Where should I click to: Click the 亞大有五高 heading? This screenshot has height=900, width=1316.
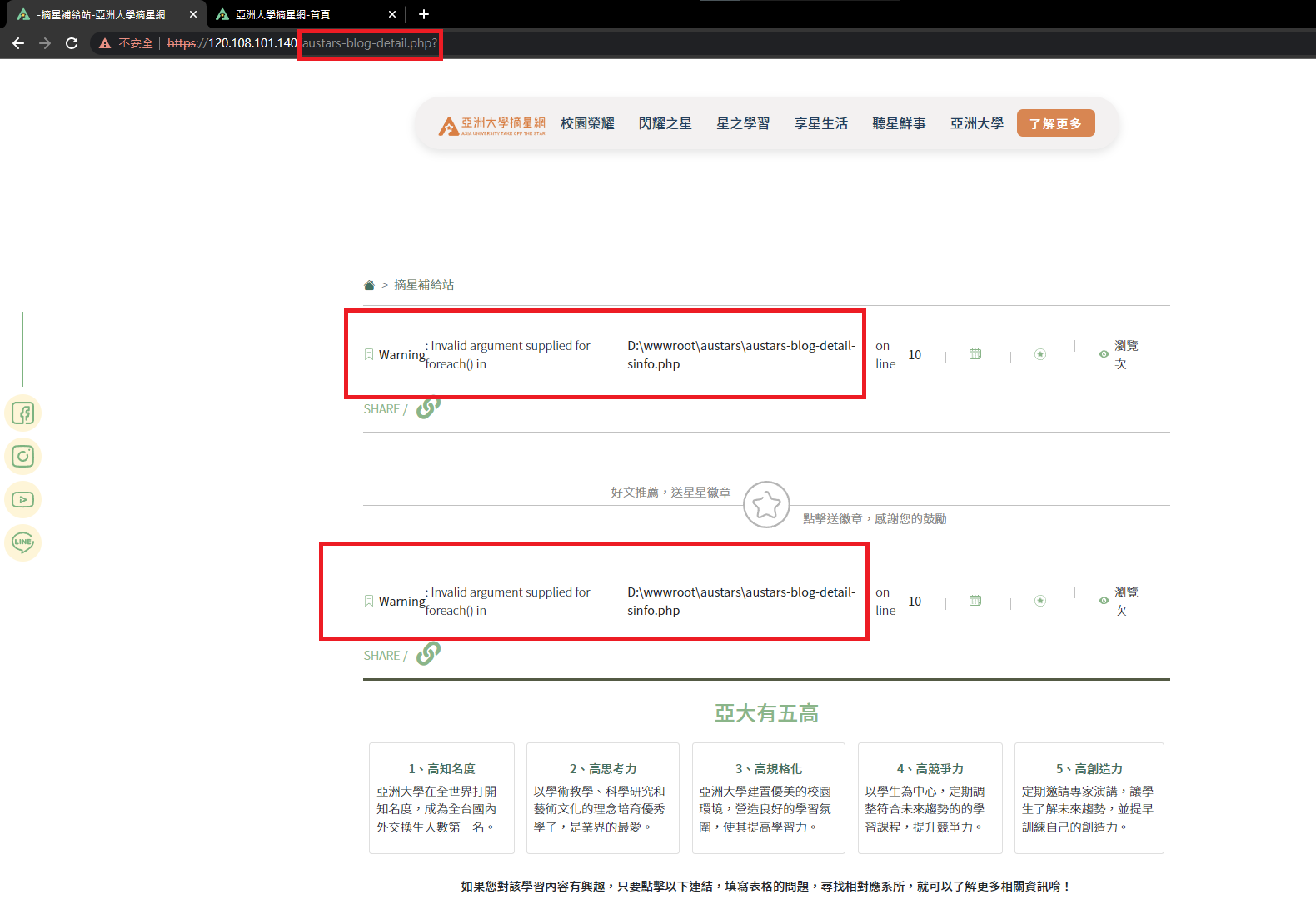coord(766,713)
